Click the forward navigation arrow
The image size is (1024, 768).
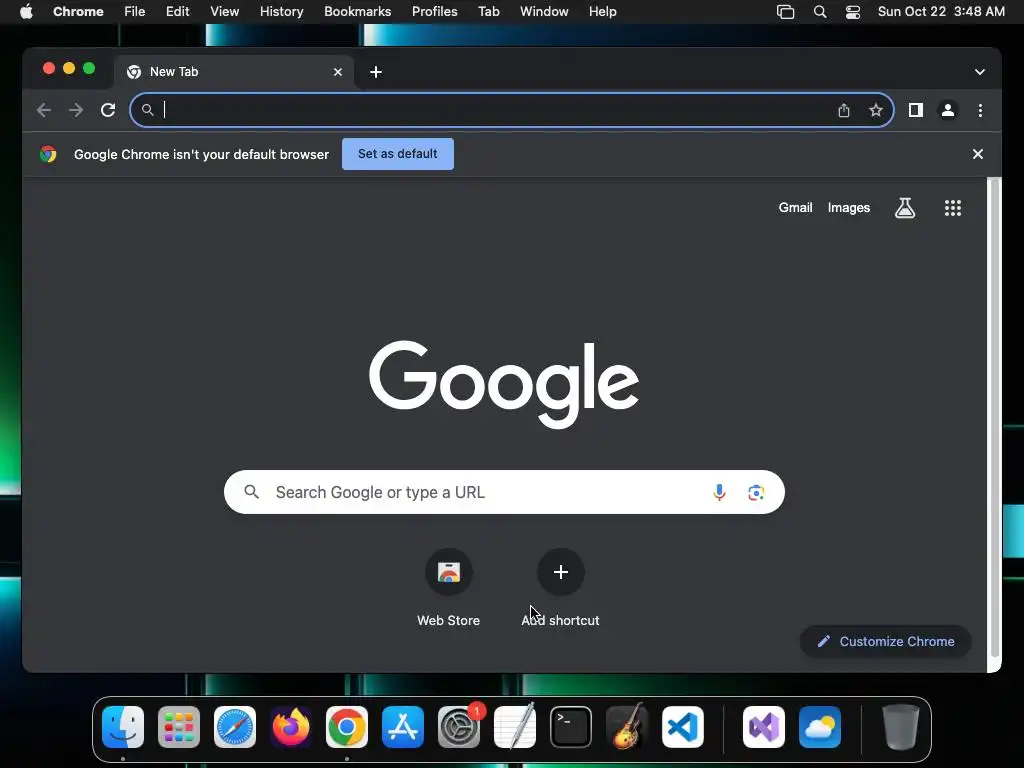point(76,110)
